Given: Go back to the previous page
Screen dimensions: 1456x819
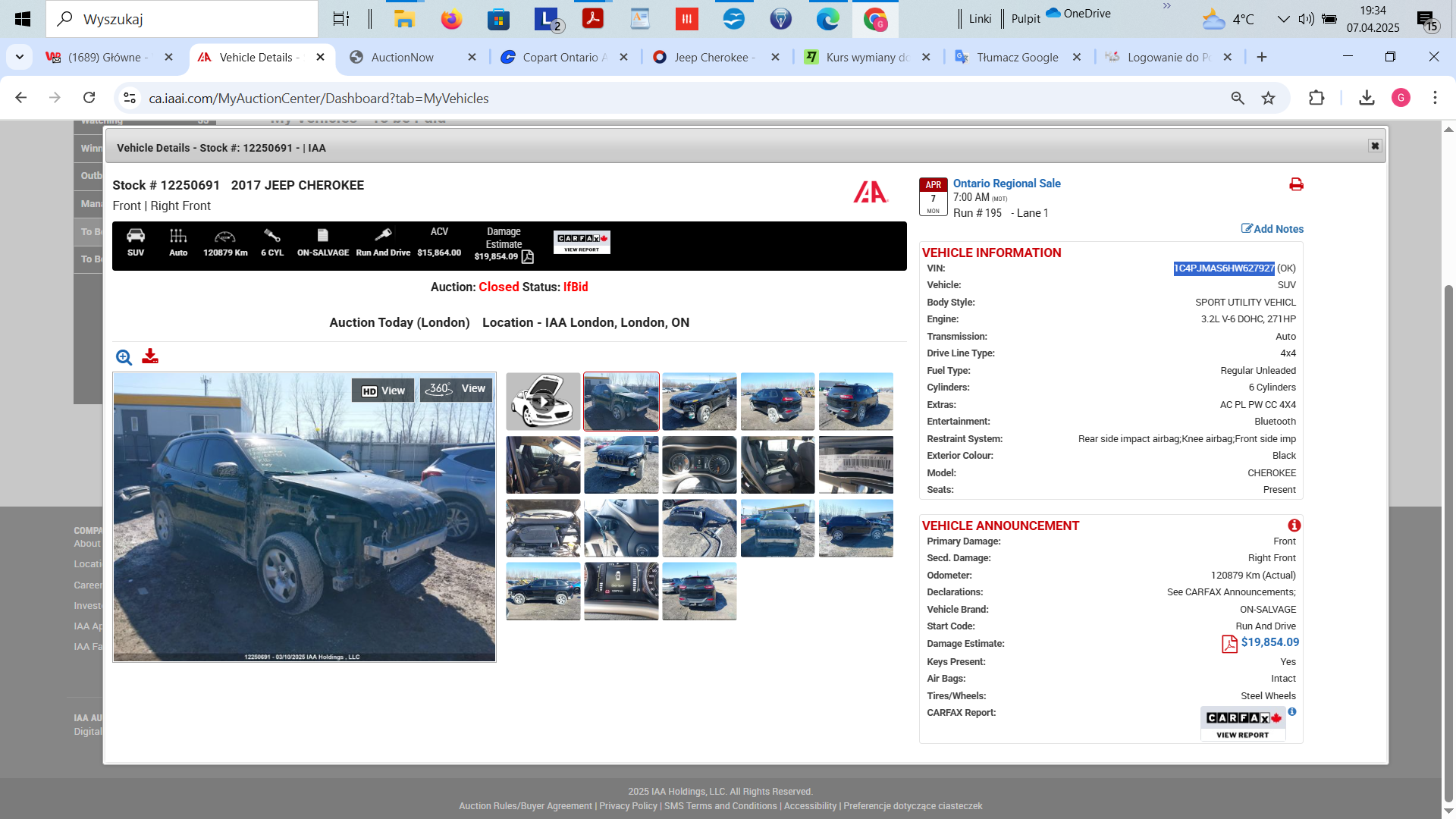Looking at the screenshot, I should [21, 98].
